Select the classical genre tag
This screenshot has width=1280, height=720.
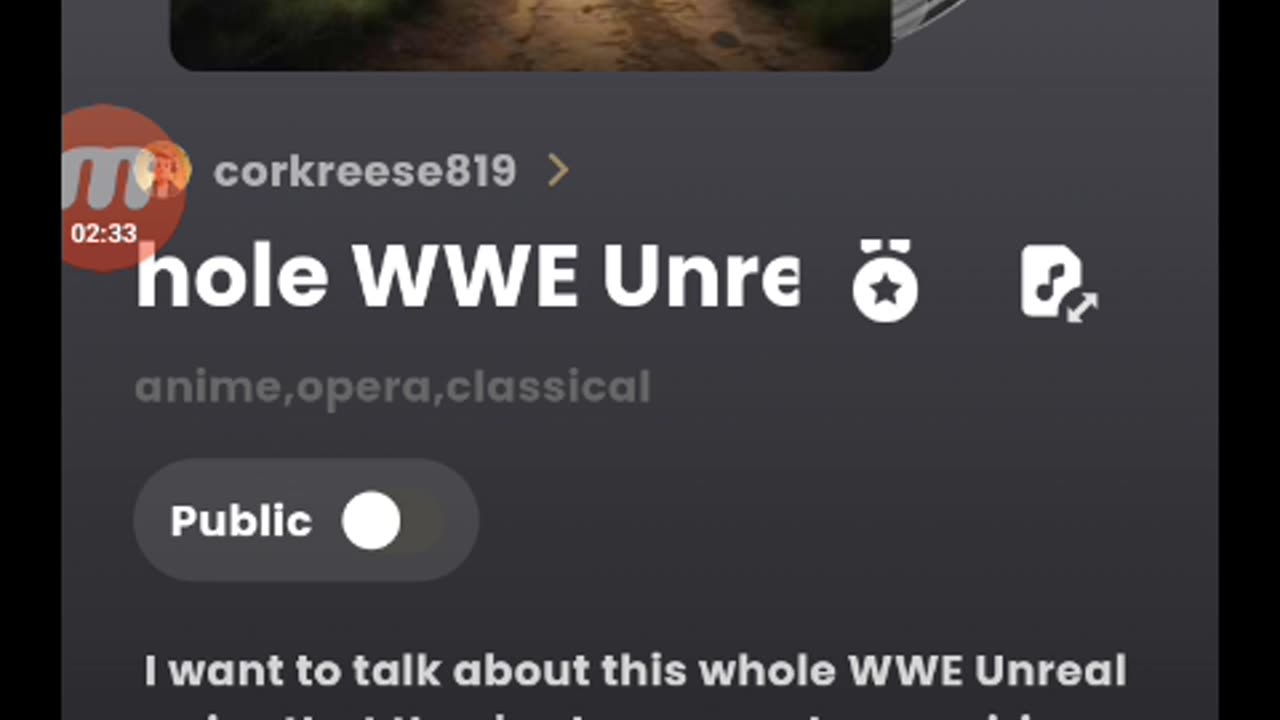pyautogui.click(x=548, y=386)
